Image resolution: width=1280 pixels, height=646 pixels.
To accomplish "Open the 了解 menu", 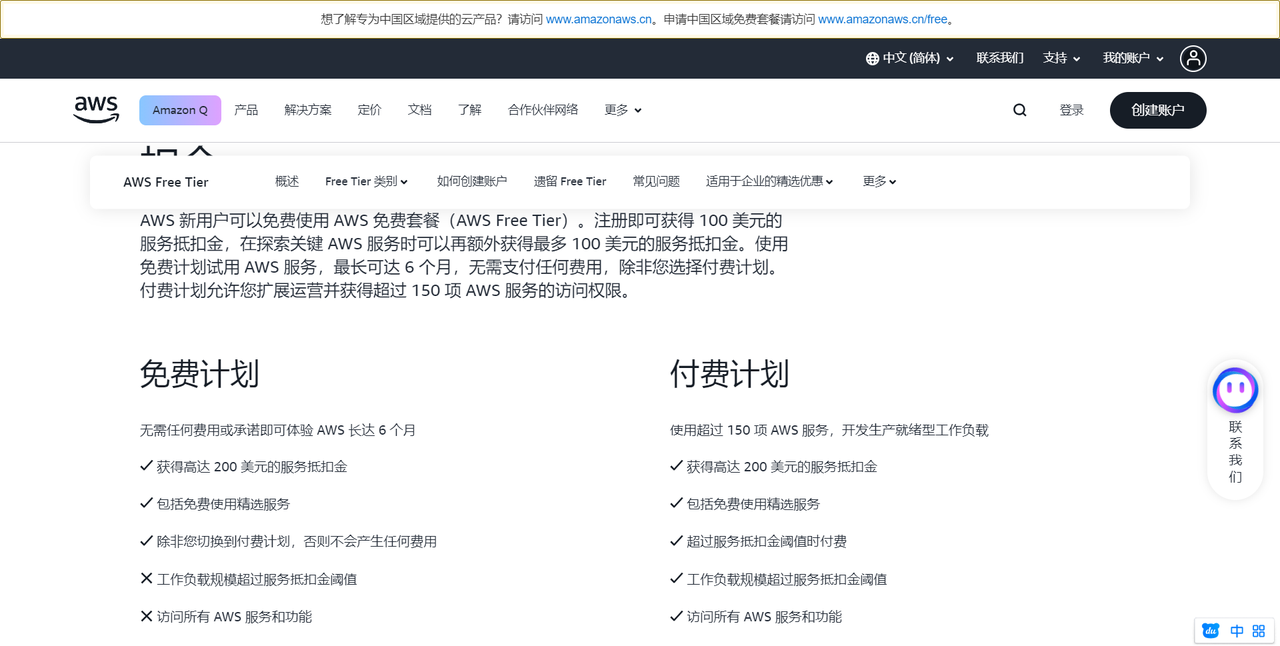I will click(470, 110).
